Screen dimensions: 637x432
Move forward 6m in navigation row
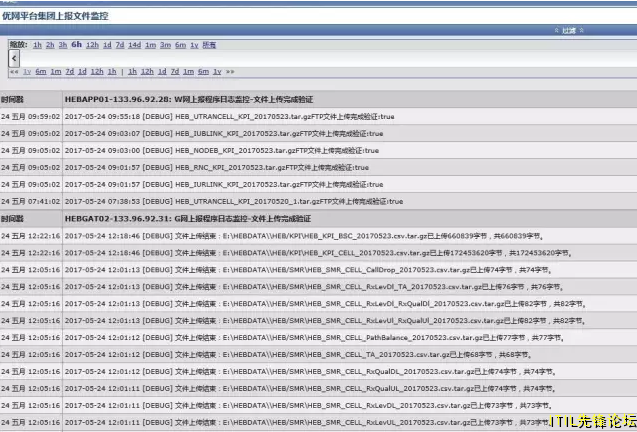pyautogui.click(x=203, y=72)
